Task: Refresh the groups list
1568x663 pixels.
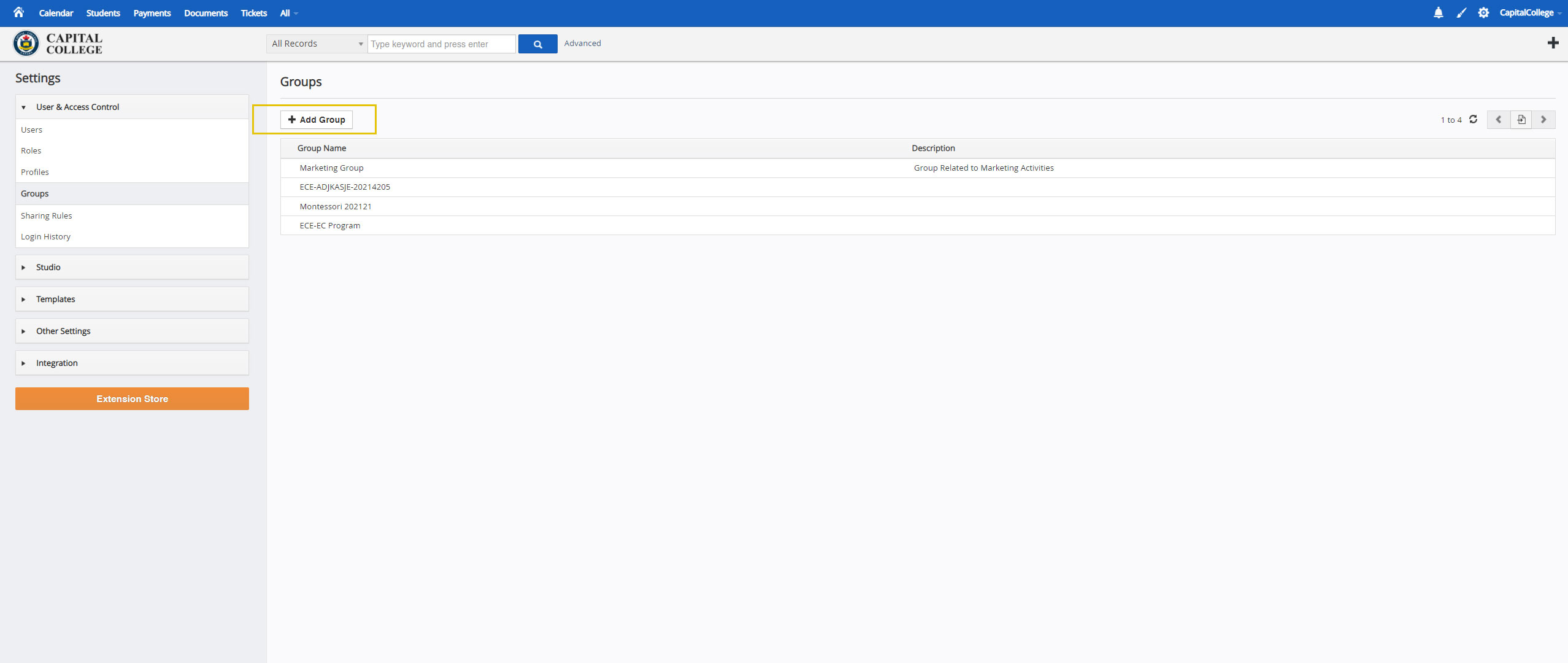Action: point(1473,119)
